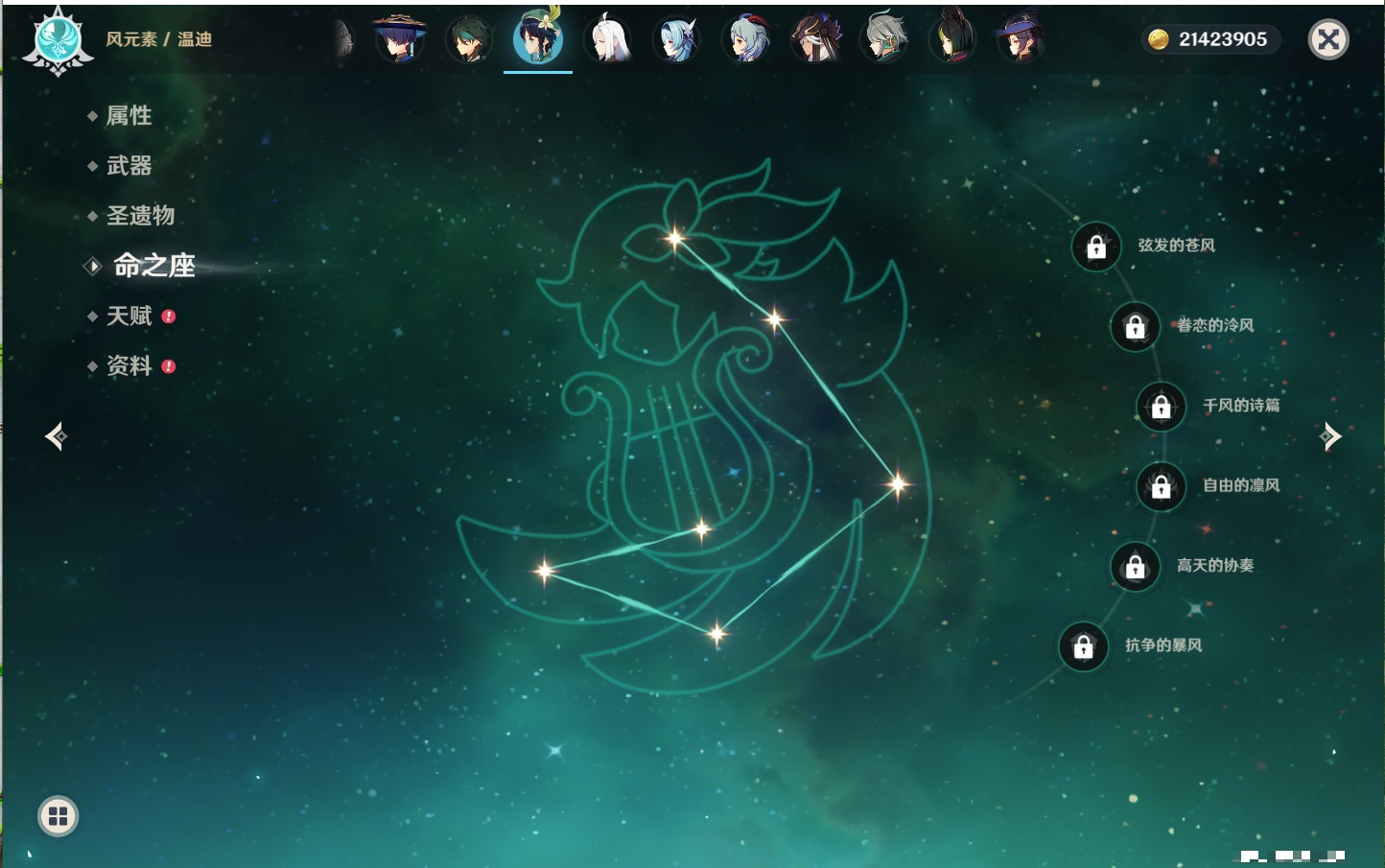Choose the Eula avatar with light blue hair

tap(677, 39)
